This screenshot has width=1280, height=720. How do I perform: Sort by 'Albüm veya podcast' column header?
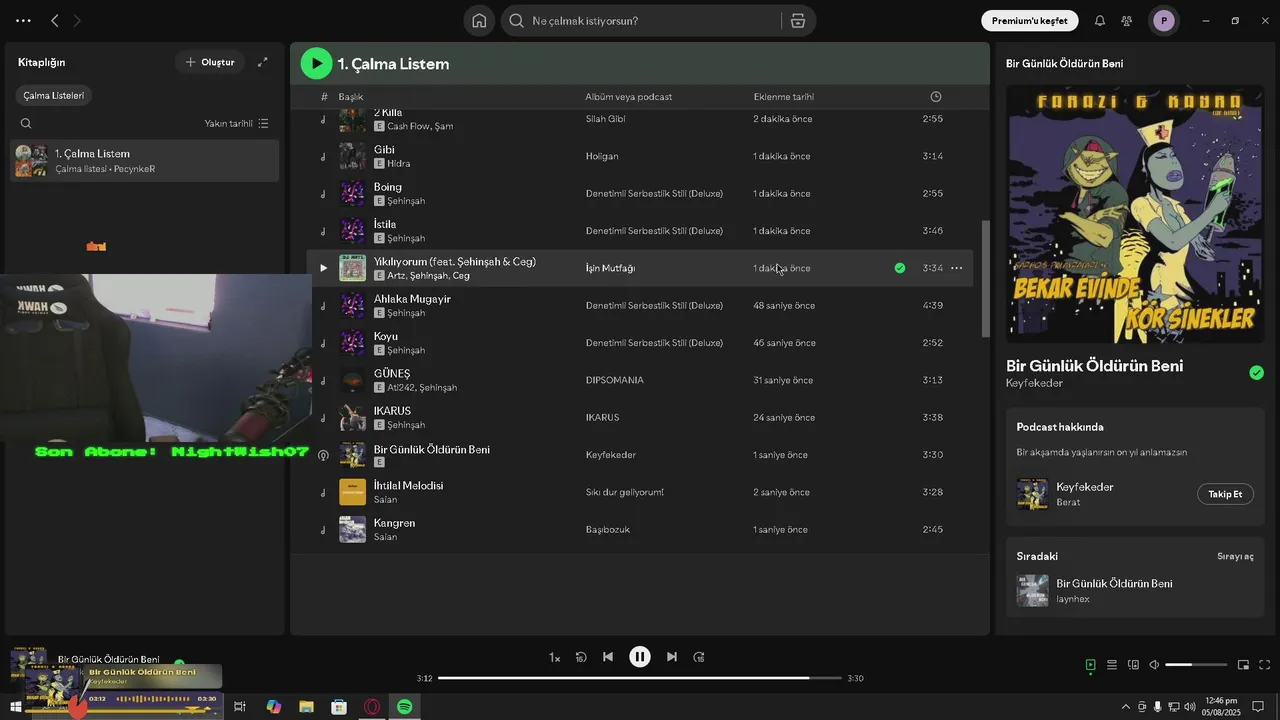point(629,97)
